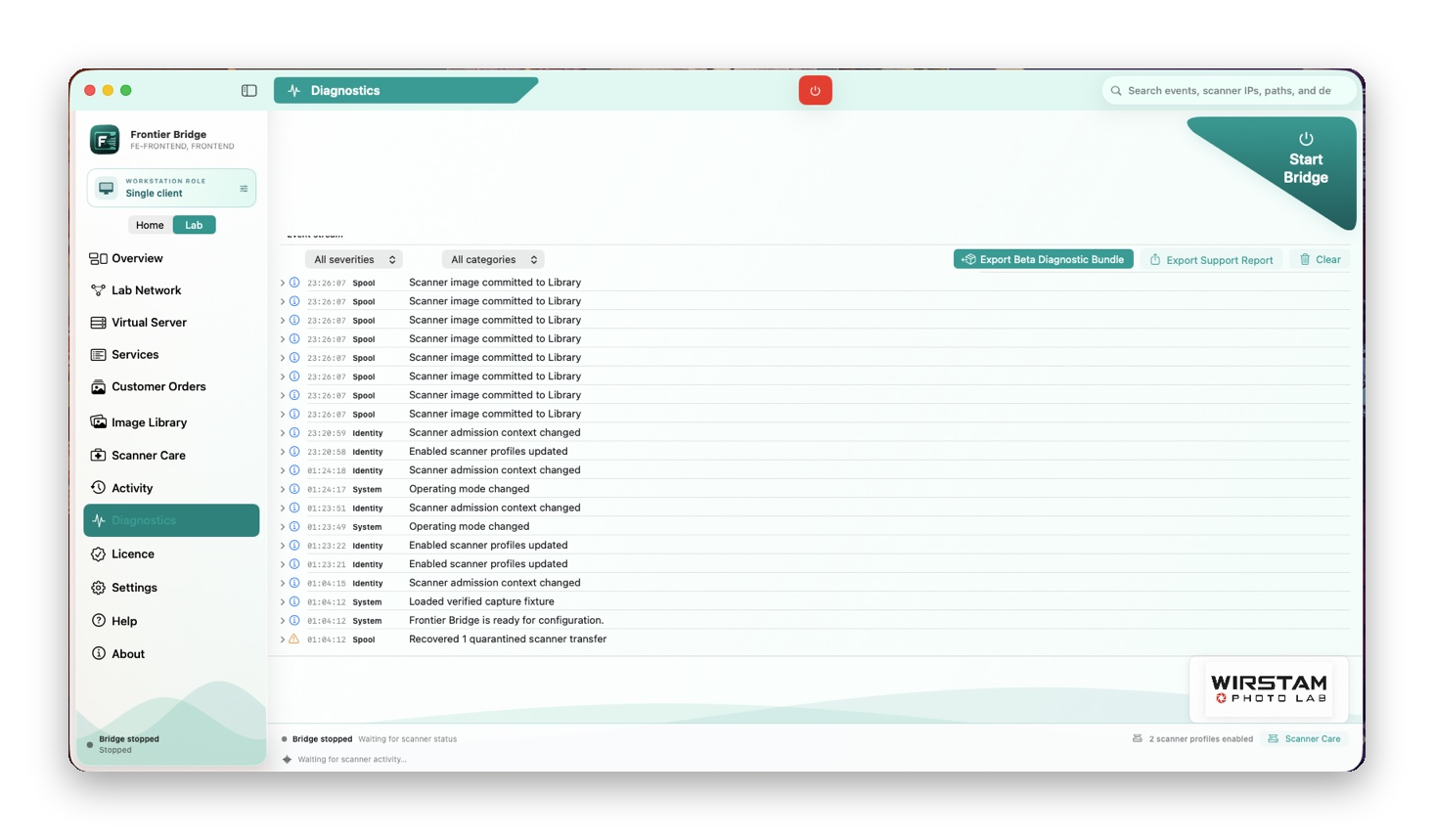Expand the 23:20:59 scanner admission context event
Viewport: 1434px width, 840px height.
coord(283,433)
